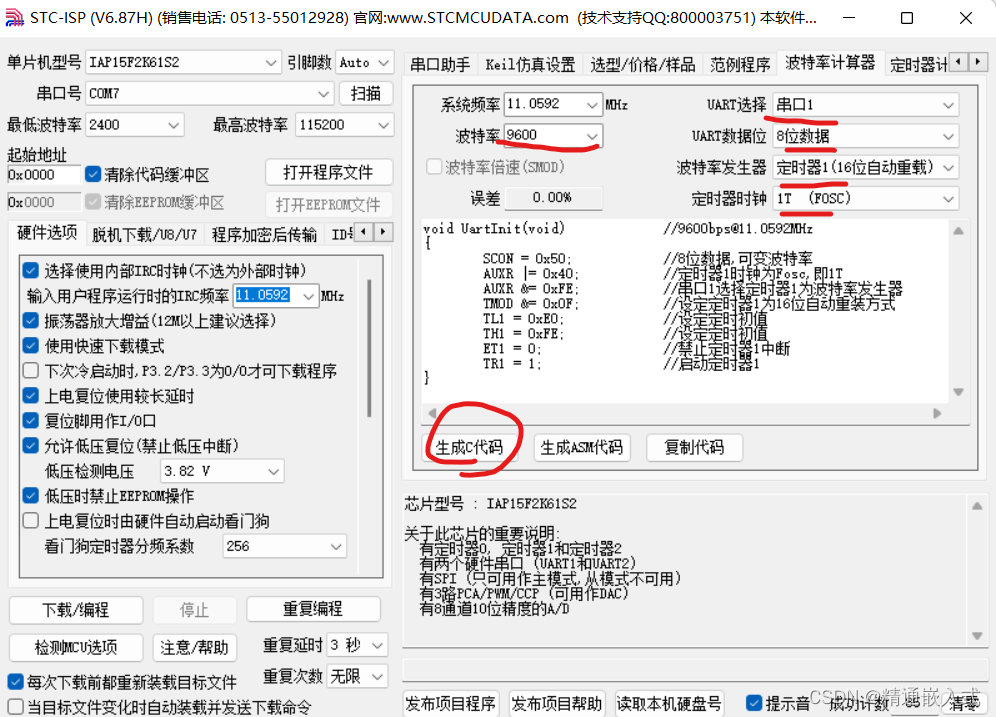Image resolution: width=996 pixels, height=717 pixels.
Task: Open the 波特率发生器 dropdown
Action: coord(950,167)
